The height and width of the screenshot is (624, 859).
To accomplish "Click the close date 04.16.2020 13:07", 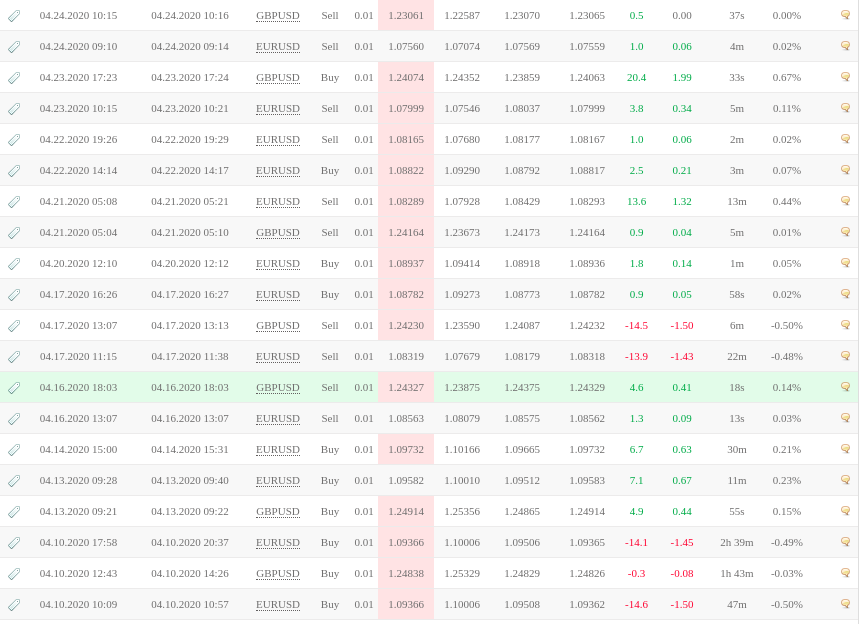I will (190, 418).
